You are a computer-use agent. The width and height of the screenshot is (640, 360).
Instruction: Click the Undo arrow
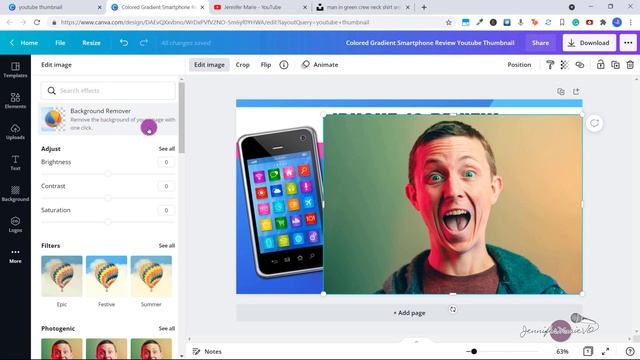(x=124, y=42)
